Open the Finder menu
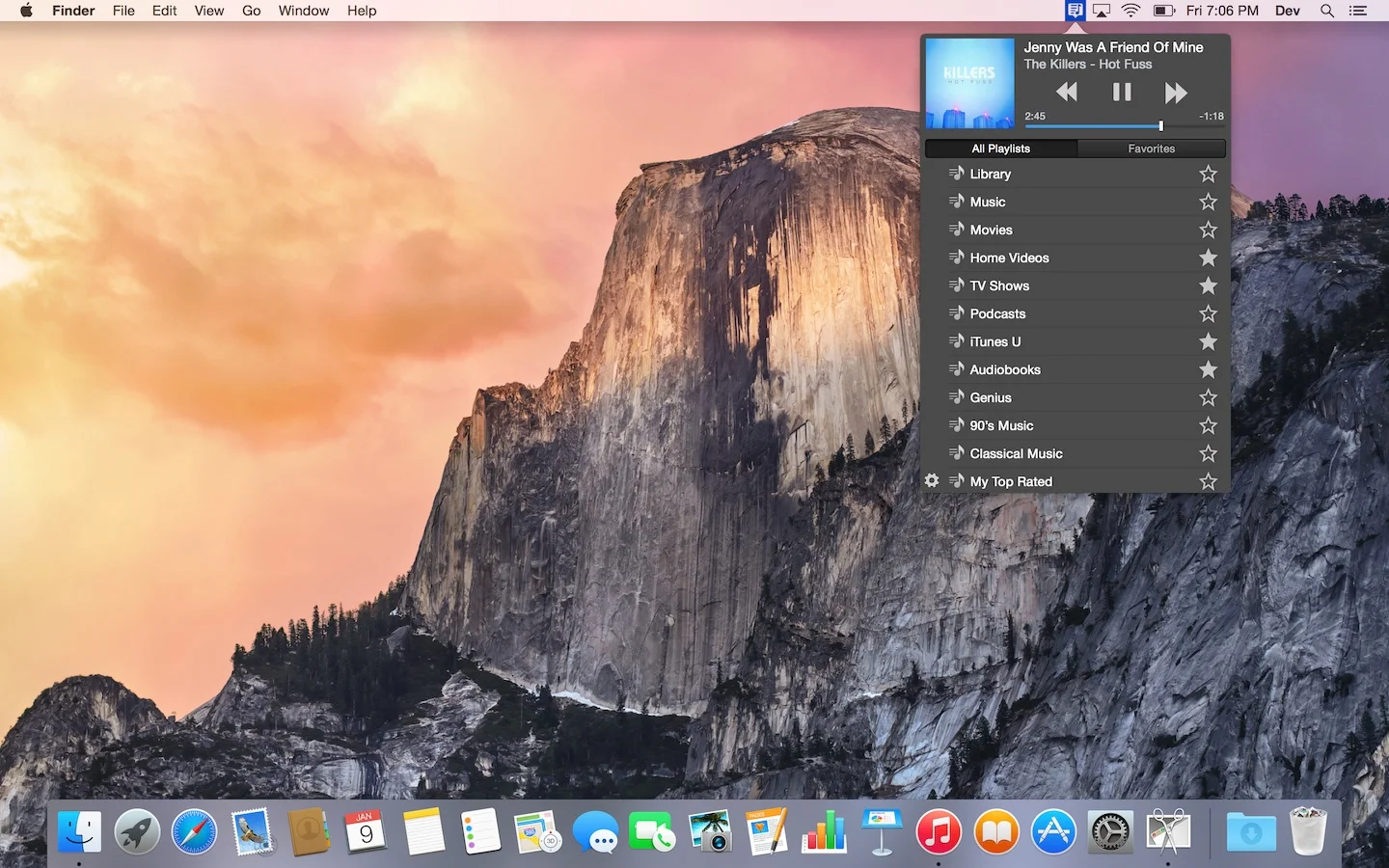Screen dimensions: 1389x868 73,11
